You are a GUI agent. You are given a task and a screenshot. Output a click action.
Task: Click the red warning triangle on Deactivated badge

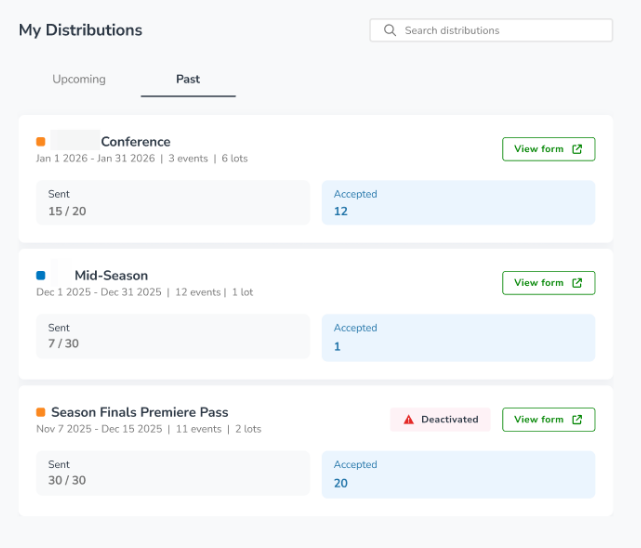408,420
